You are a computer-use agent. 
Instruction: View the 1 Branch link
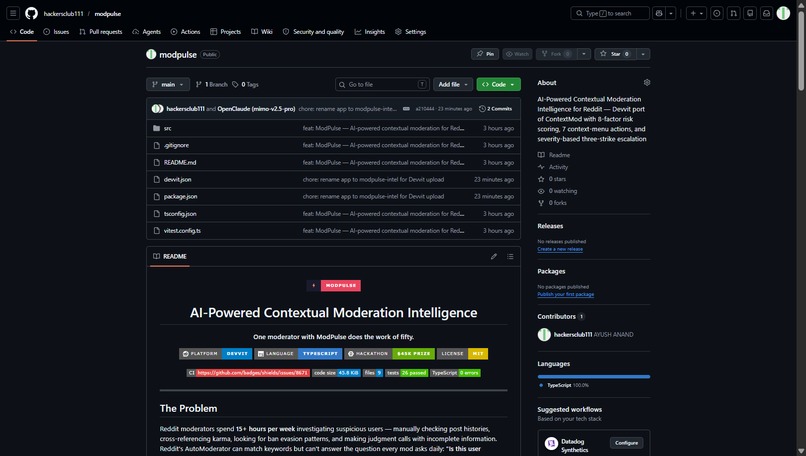pos(211,84)
